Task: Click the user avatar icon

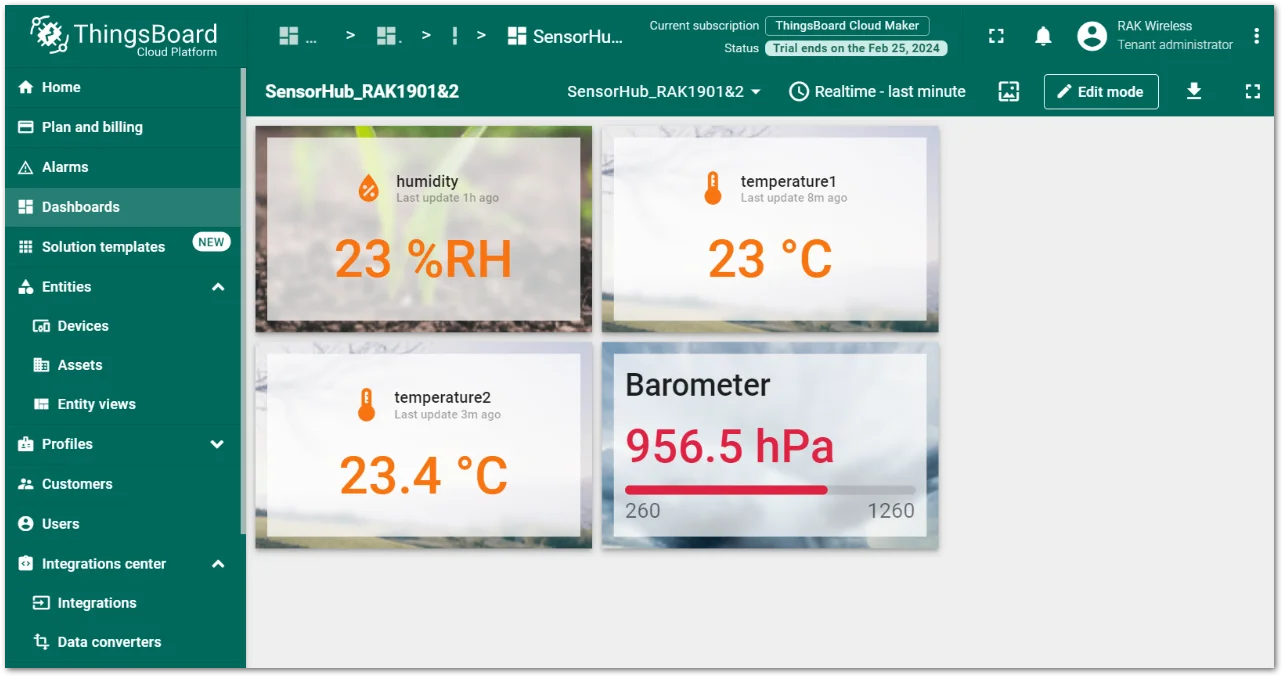Action: click(x=1092, y=36)
